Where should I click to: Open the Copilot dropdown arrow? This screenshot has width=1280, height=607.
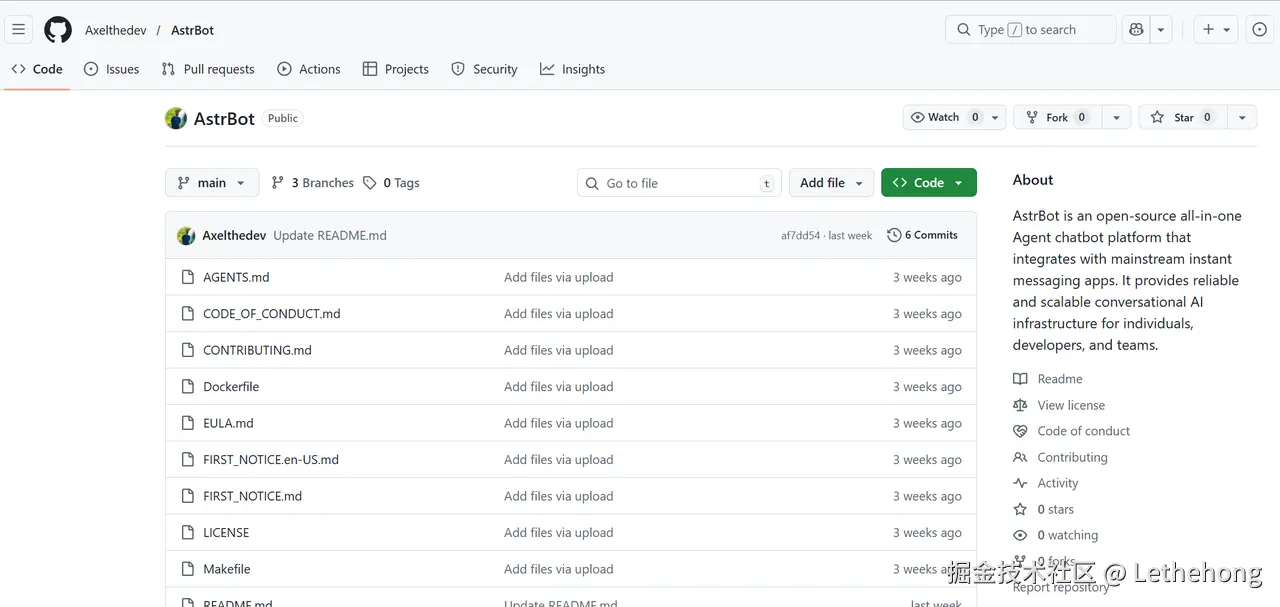point(1161,30)
